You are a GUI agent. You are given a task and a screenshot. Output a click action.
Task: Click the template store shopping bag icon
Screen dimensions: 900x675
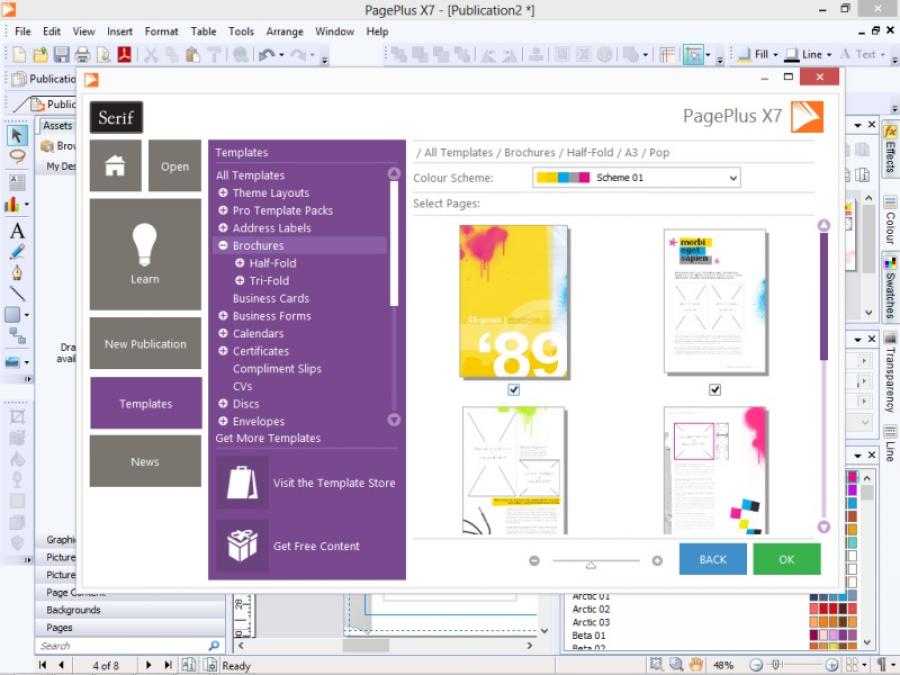pyautogui.click(x=242, y=482)
